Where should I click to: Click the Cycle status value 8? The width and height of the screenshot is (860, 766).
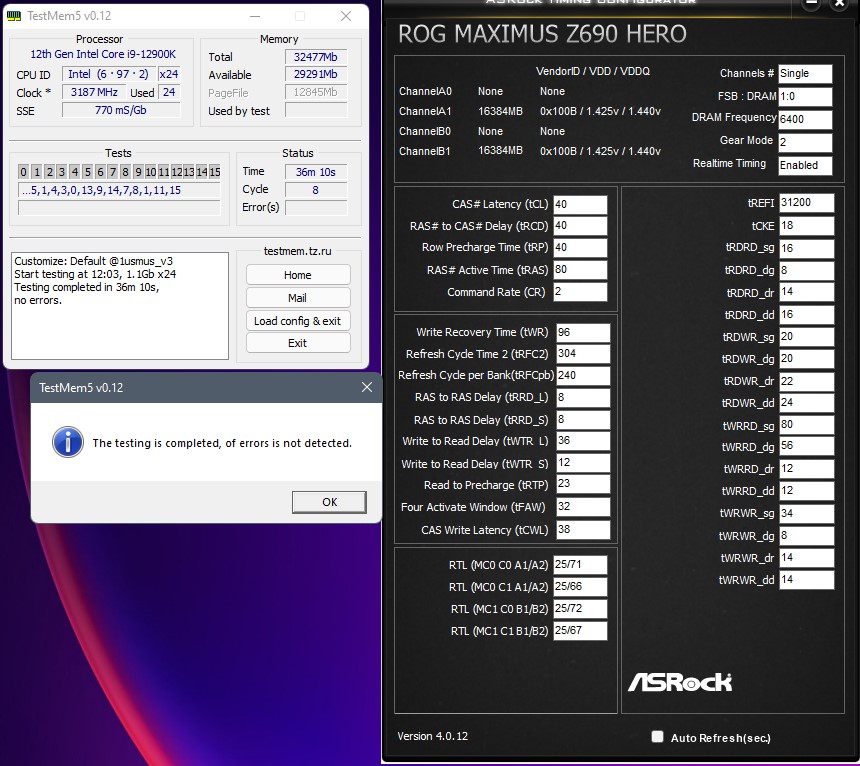pyautogui.click(x=316, y=190)
